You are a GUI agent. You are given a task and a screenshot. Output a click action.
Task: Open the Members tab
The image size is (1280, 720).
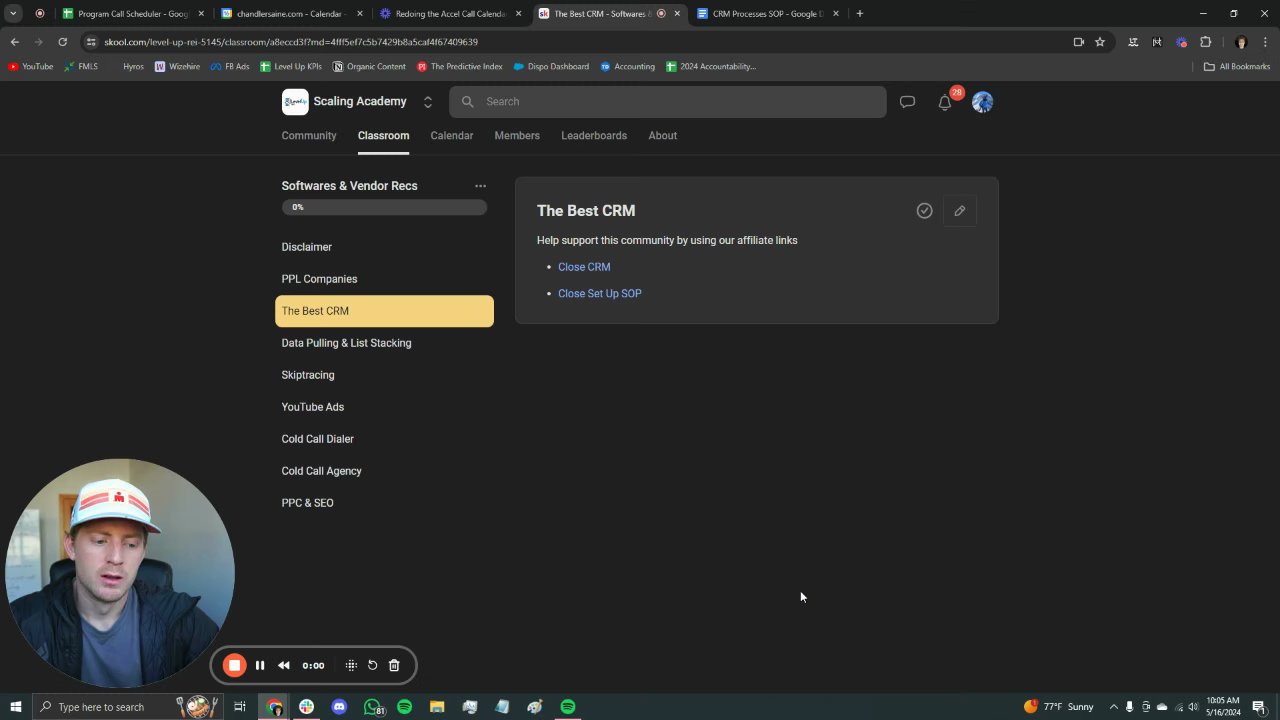click(x=517, y=135)
